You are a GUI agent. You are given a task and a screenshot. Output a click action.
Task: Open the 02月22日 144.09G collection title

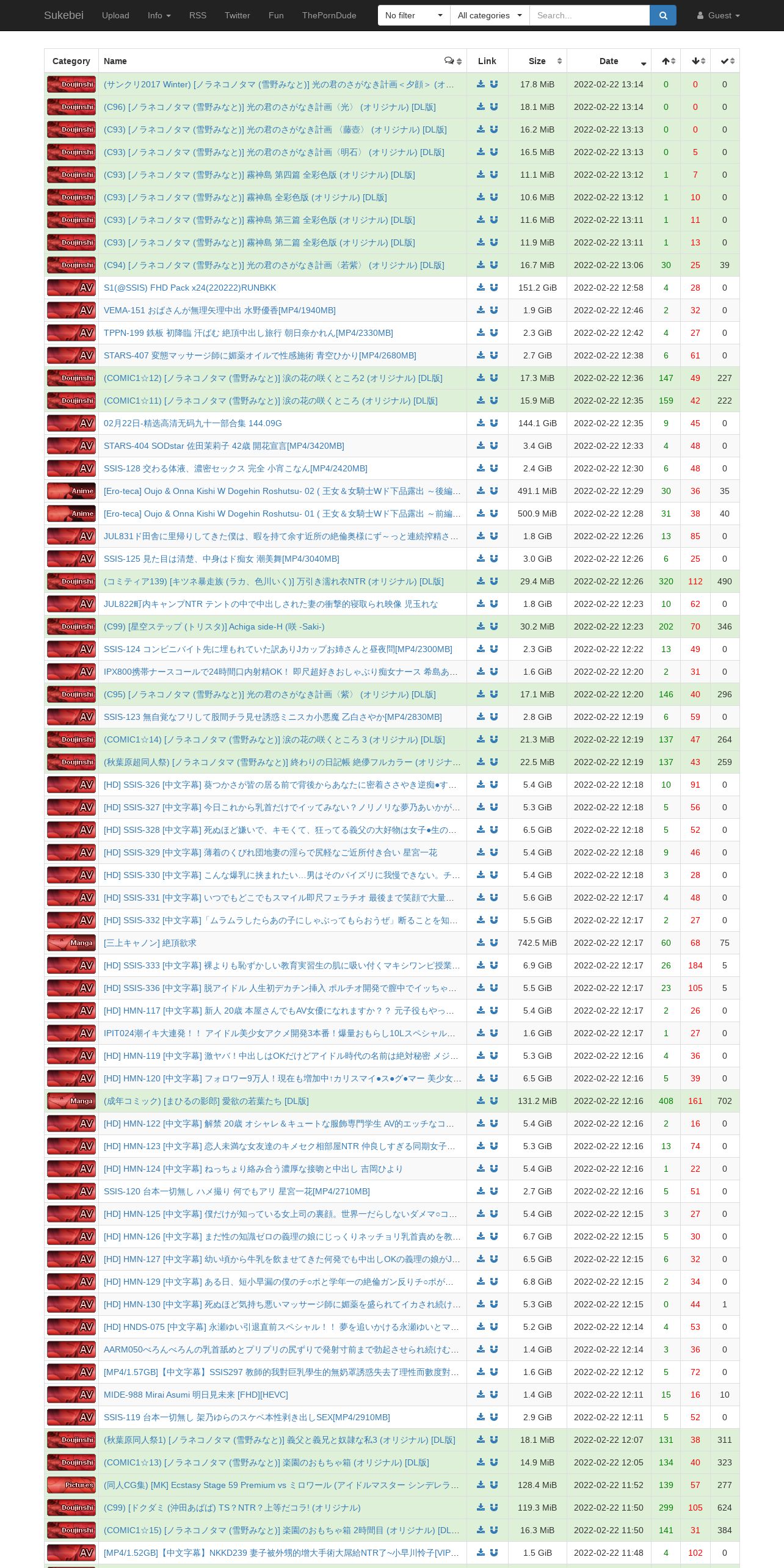pos(193,423)
